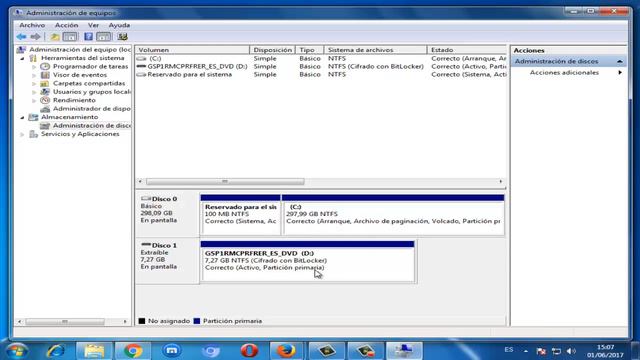
Task: Open Acciones adicionales submenu arrow
Action: click(620, 73)
